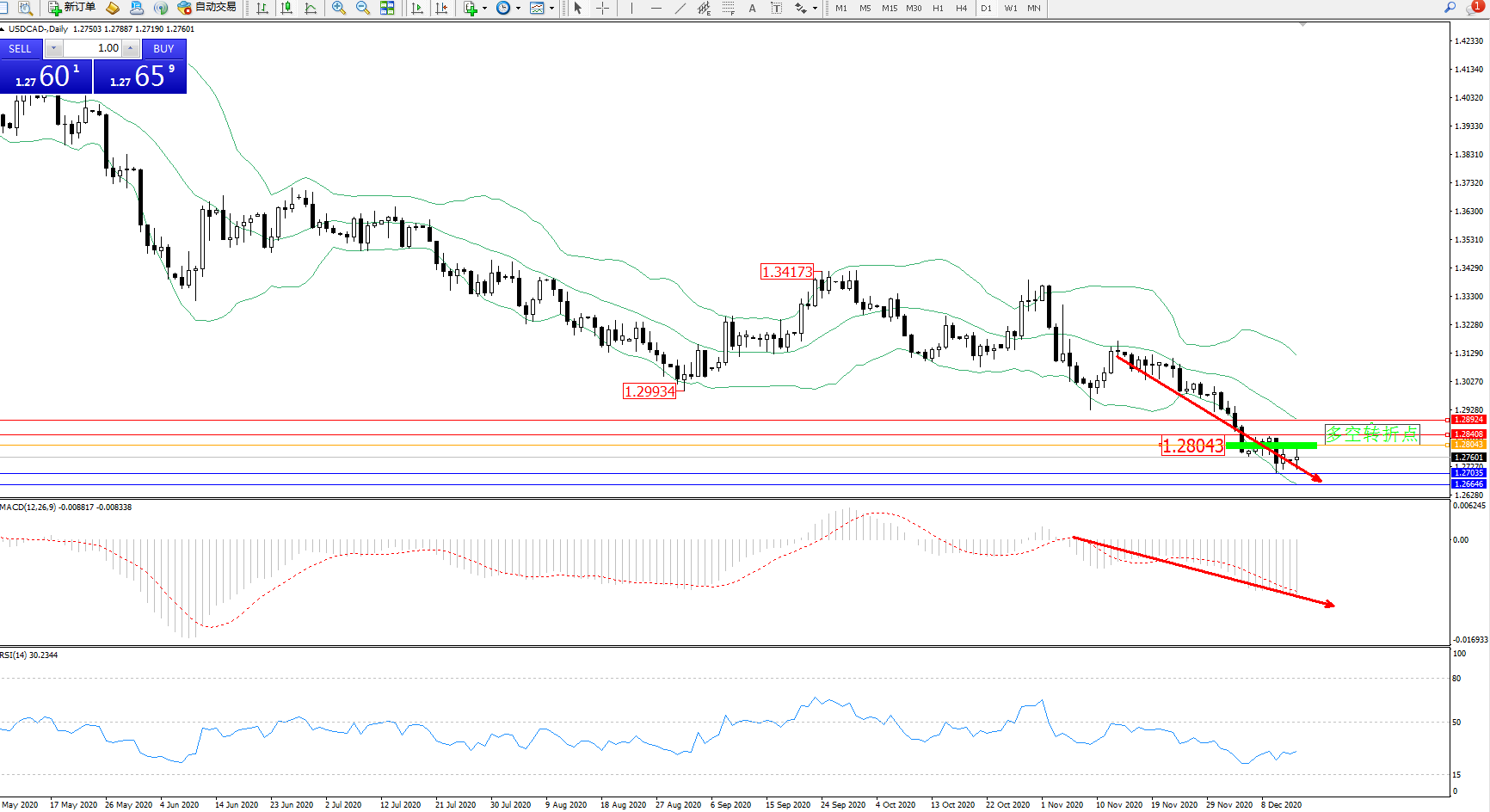Switch to the H4 timeframe
Viewport: 1490px width, 812px height.
pyautogui.click(x=961, y=8)
